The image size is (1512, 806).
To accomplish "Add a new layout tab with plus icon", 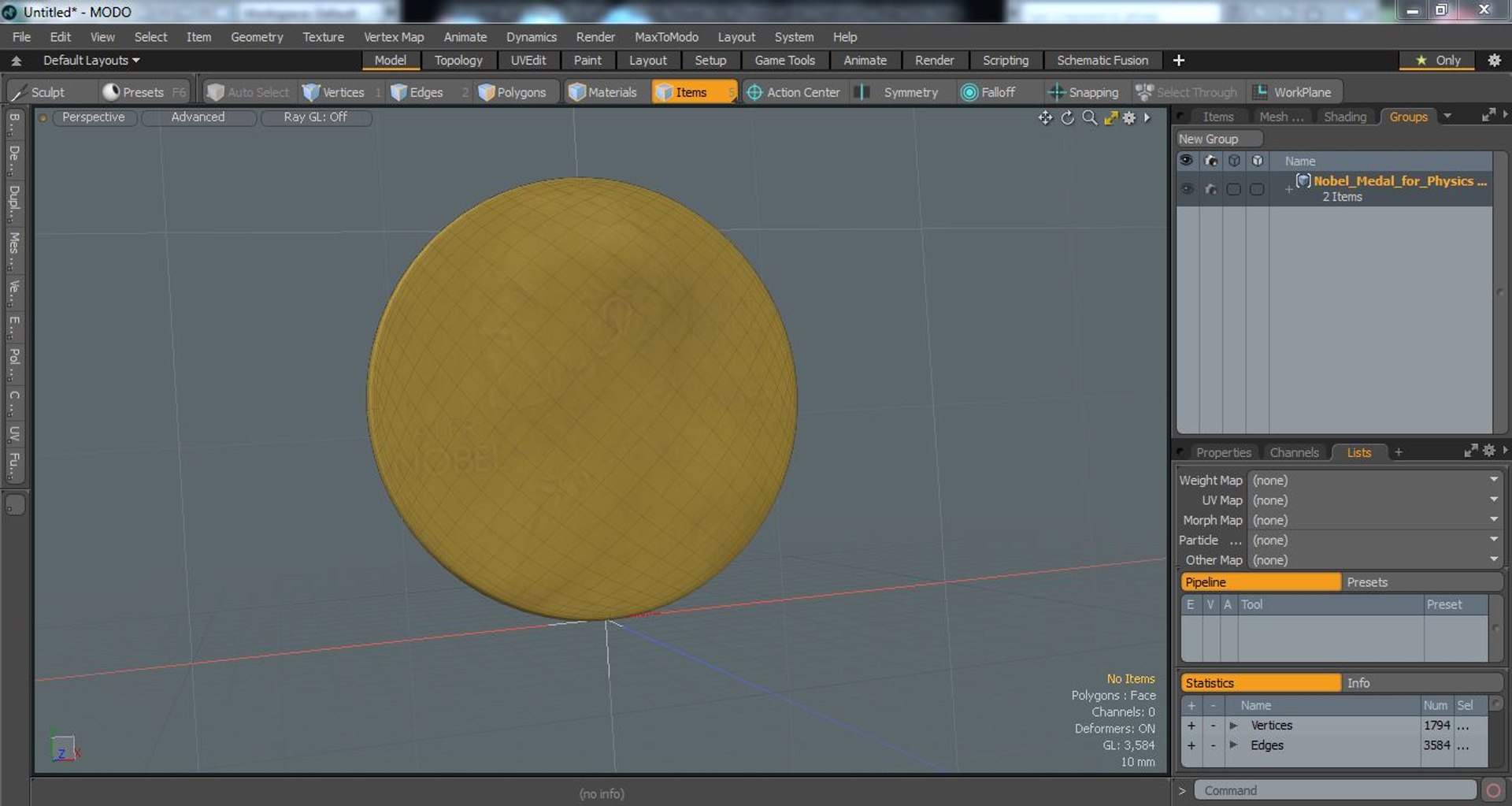I will pyautogui.click(x=1179, y=60).
